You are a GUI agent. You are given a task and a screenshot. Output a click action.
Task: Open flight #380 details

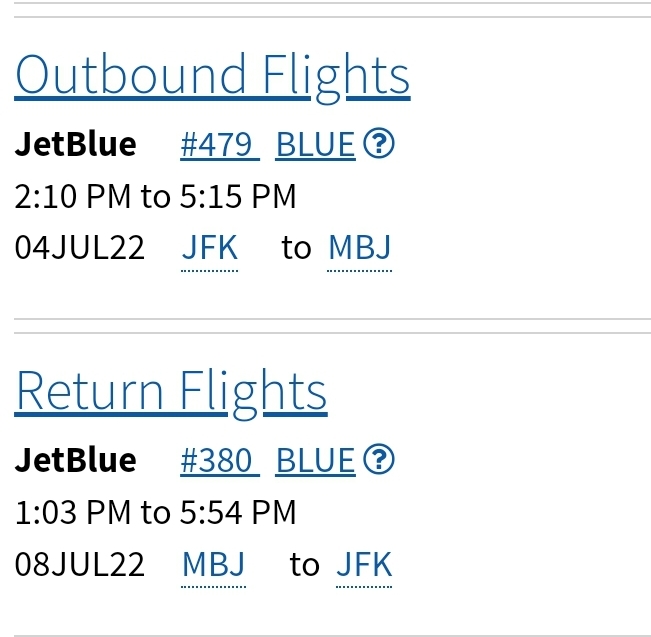[219, 461]
